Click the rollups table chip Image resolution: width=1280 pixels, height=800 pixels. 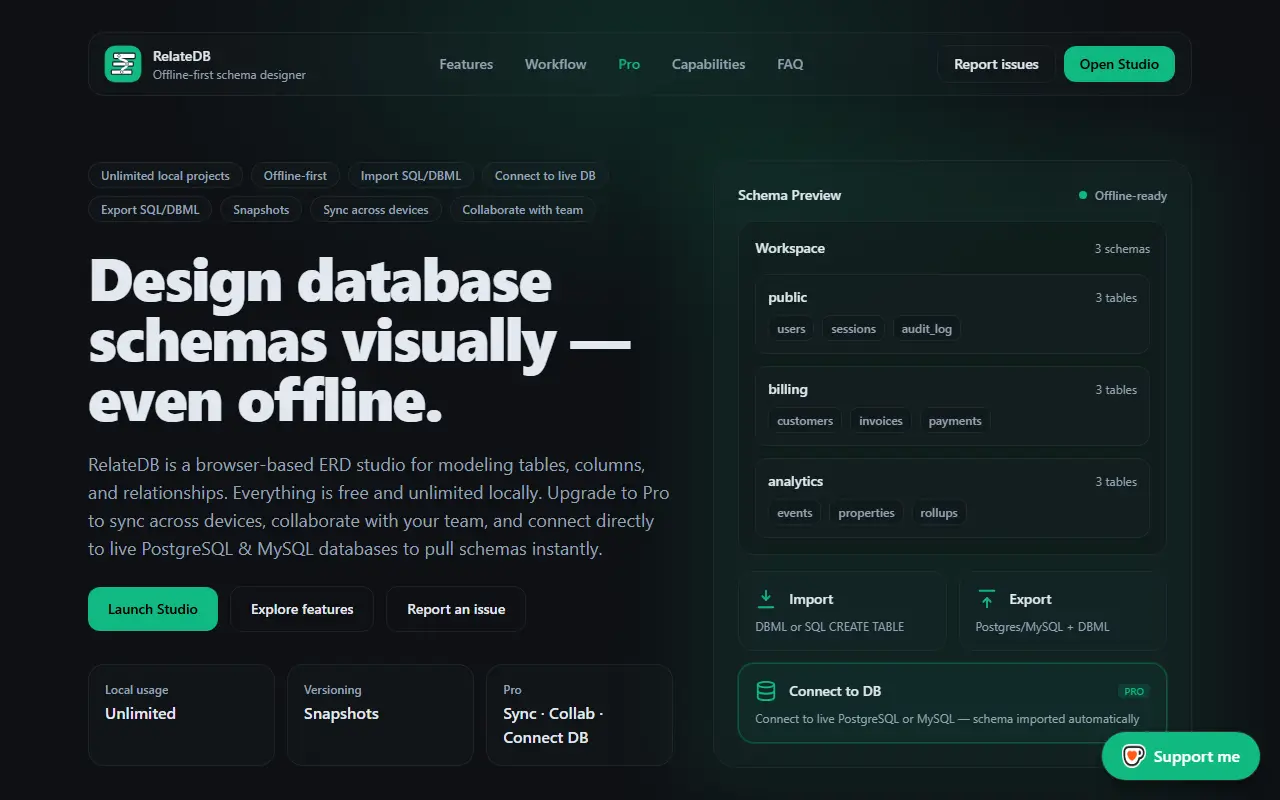pyautogui.click(x=939, y=513)
